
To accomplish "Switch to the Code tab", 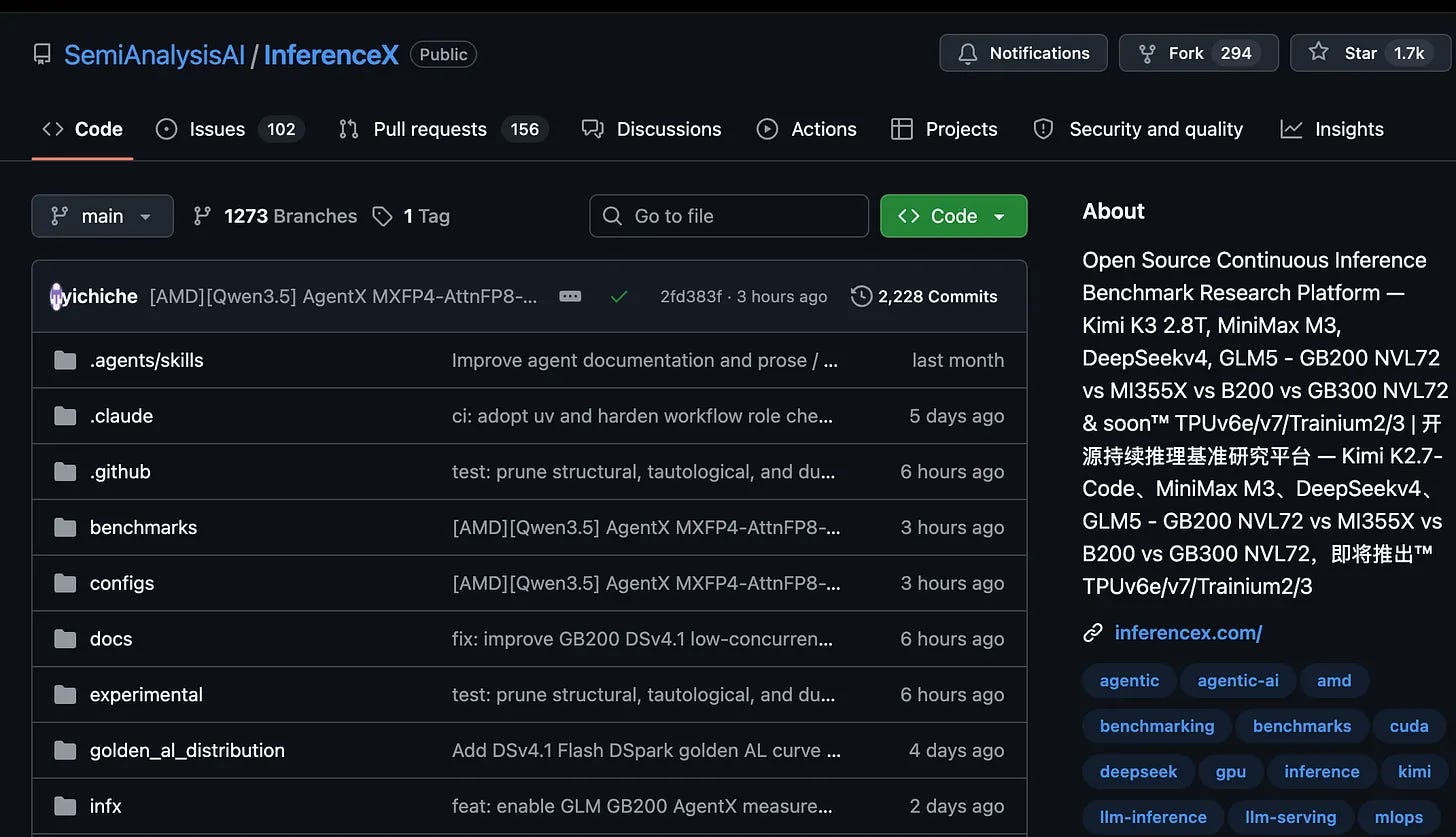I will click(82, 129).
